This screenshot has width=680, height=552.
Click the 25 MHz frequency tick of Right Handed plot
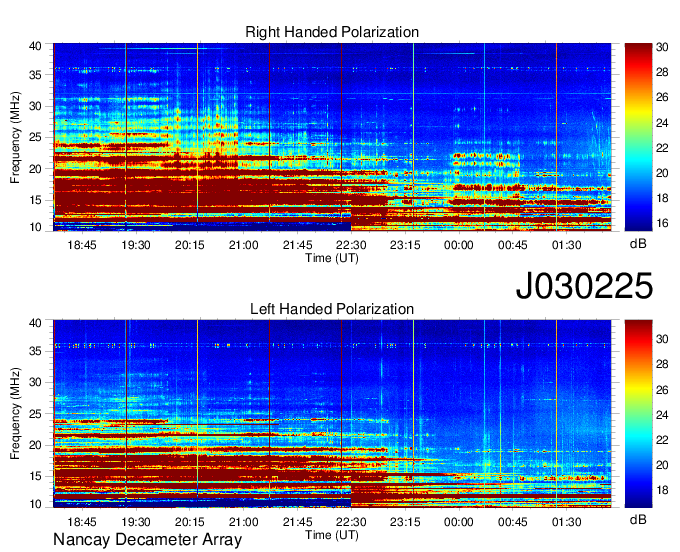35,137
